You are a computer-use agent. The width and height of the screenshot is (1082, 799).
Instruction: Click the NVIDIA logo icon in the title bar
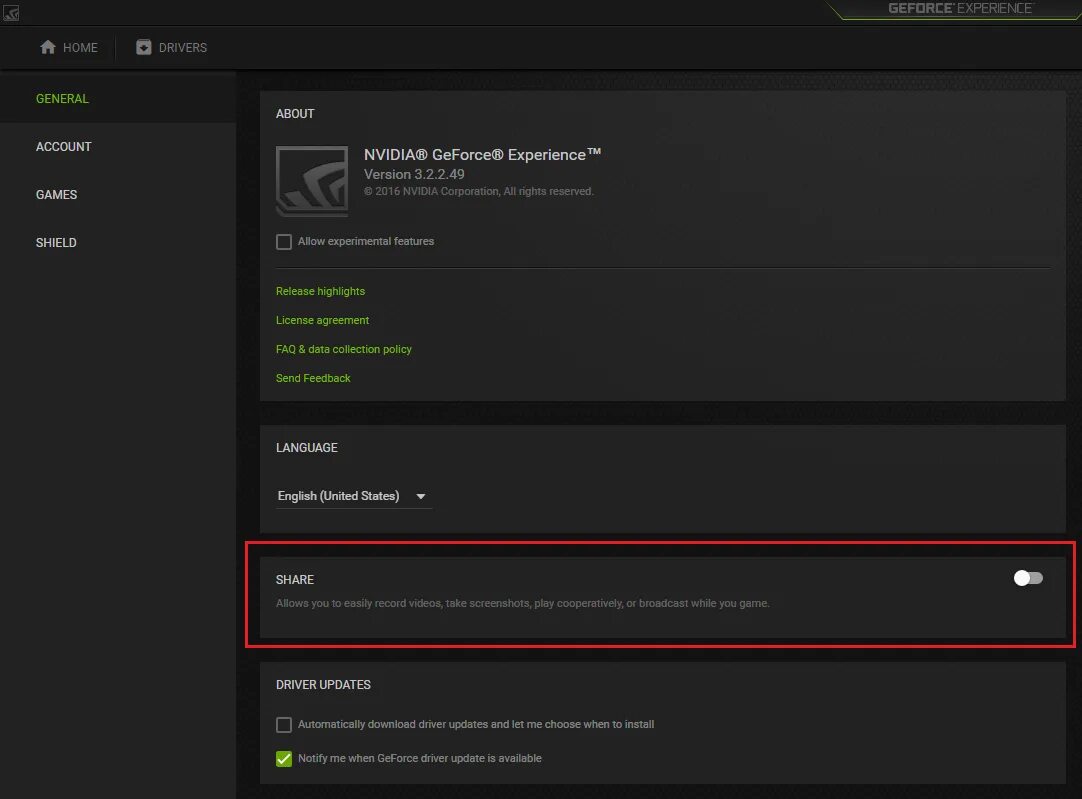pyautogui.click(x=11, y=12)
